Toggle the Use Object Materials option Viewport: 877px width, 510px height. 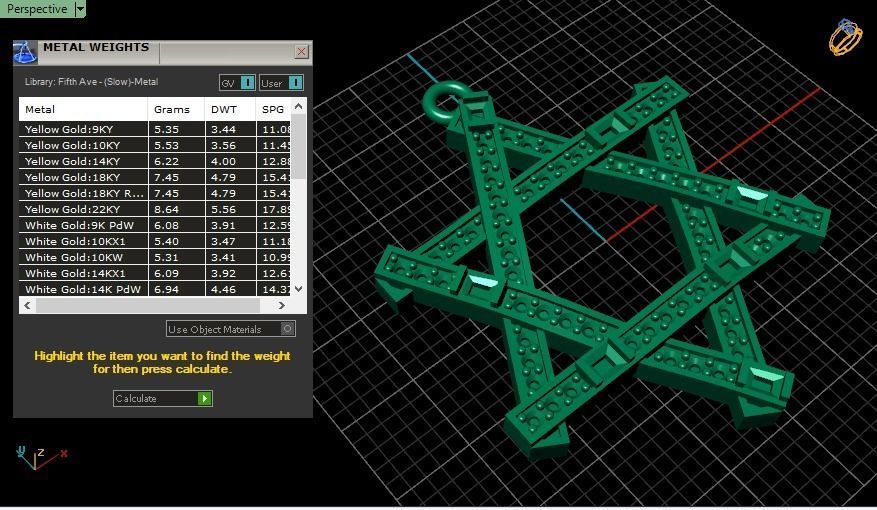tap(231, 329)
